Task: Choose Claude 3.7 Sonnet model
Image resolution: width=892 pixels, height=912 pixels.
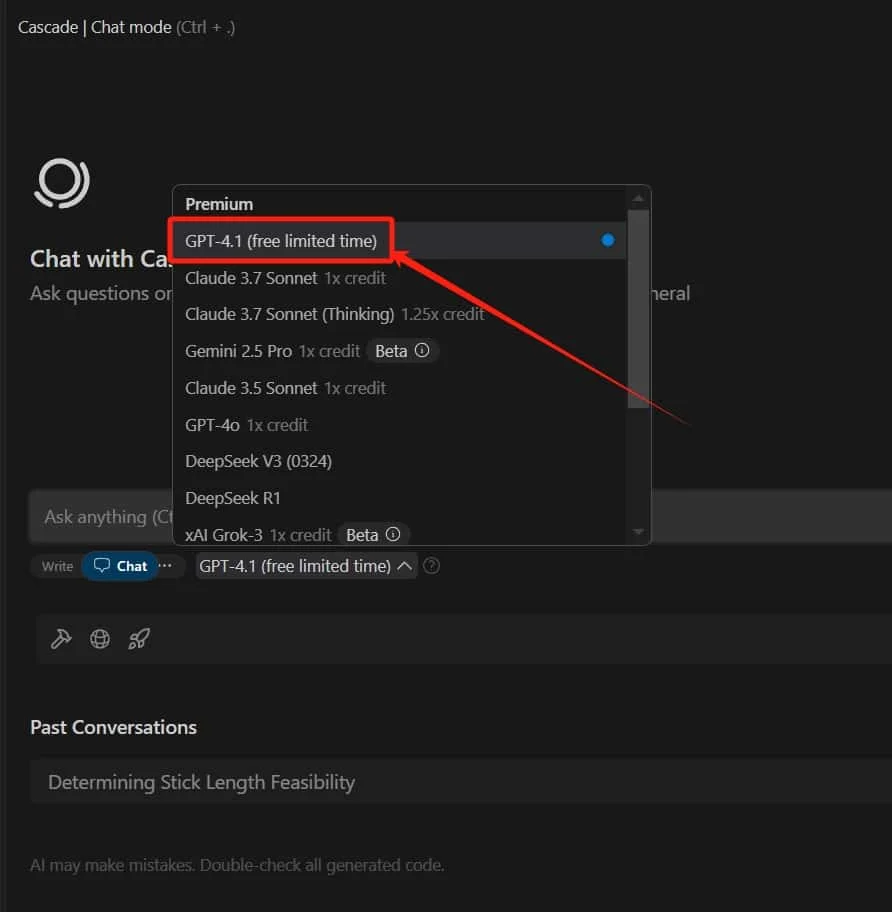Action: click(400, 278)
